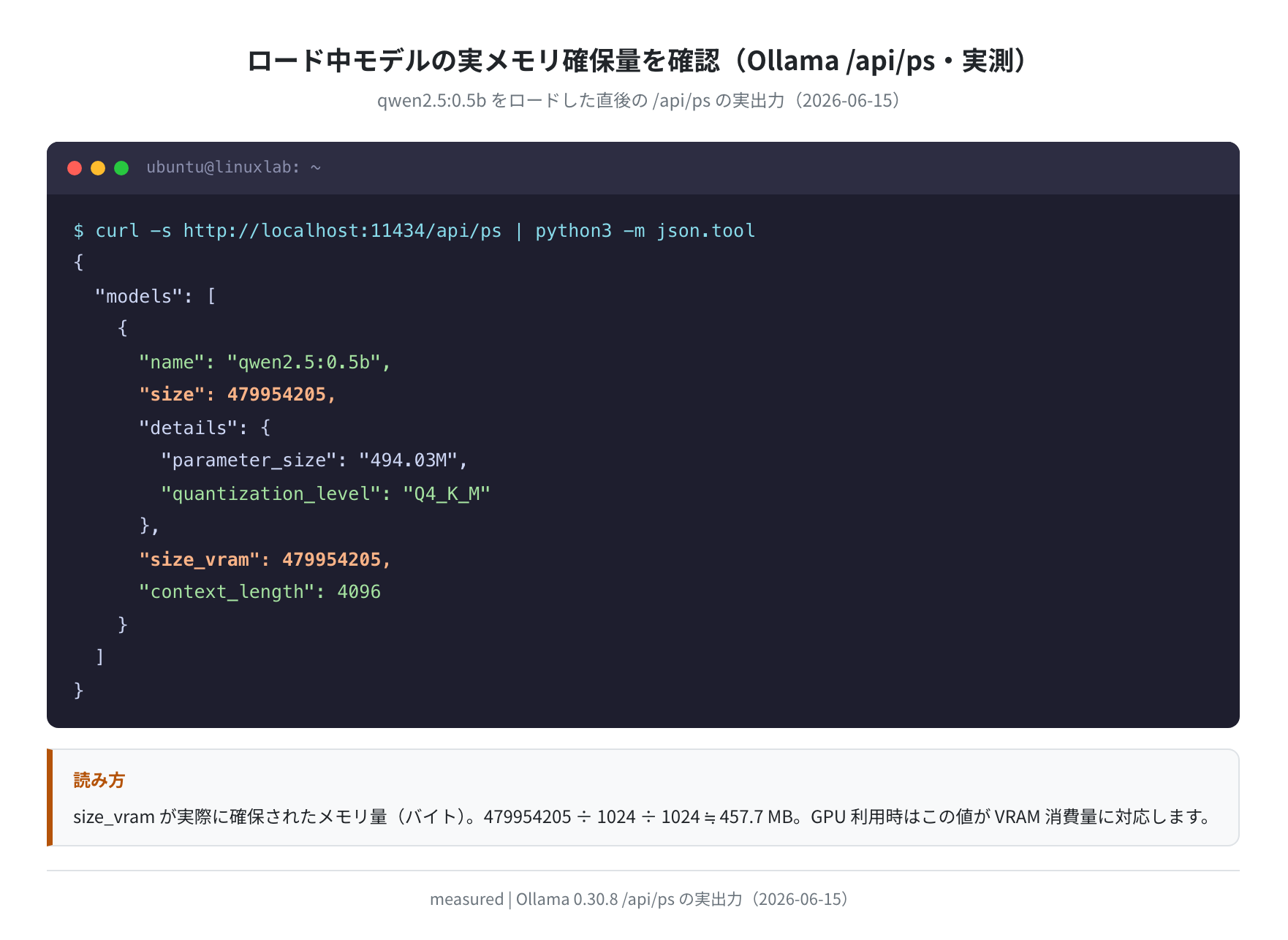Viewport: 1288px width, 940px height.
Task: Click the highlighted "size_vram": 479954205 line
Action: tap(265, 560)
